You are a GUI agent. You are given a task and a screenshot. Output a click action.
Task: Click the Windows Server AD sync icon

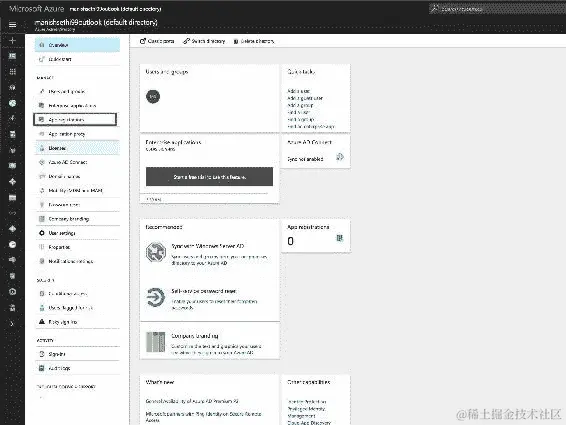coord(156,252)
